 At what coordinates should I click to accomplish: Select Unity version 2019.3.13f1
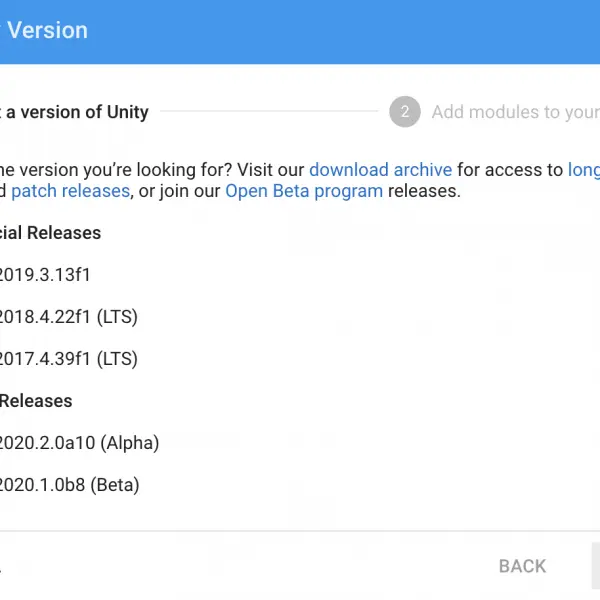[x=45, y=275]
